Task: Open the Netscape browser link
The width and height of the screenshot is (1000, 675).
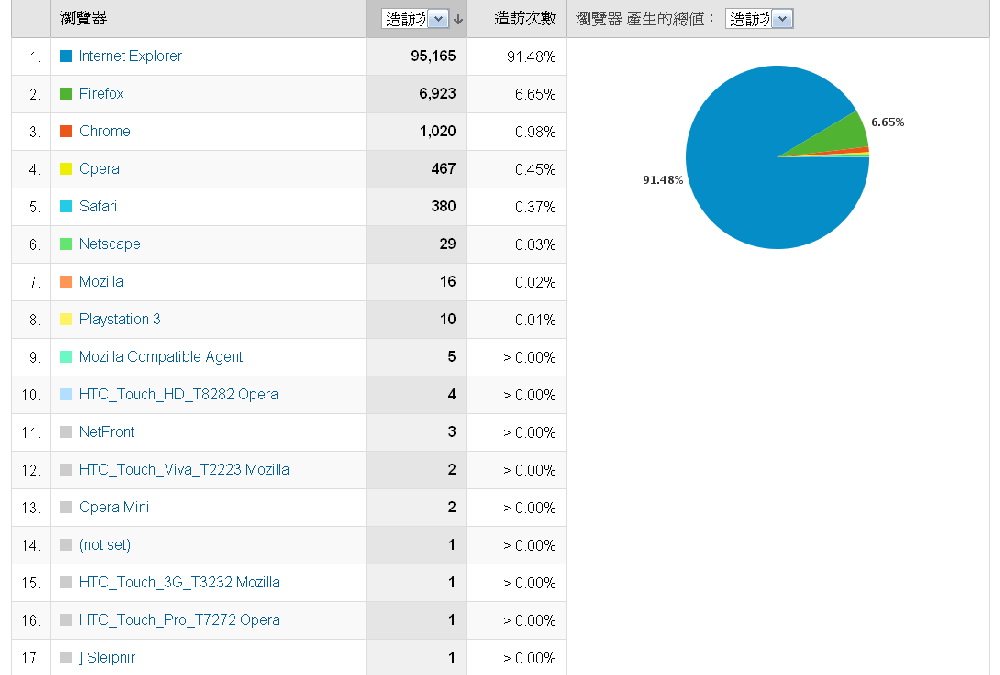Action: (109, 244)
